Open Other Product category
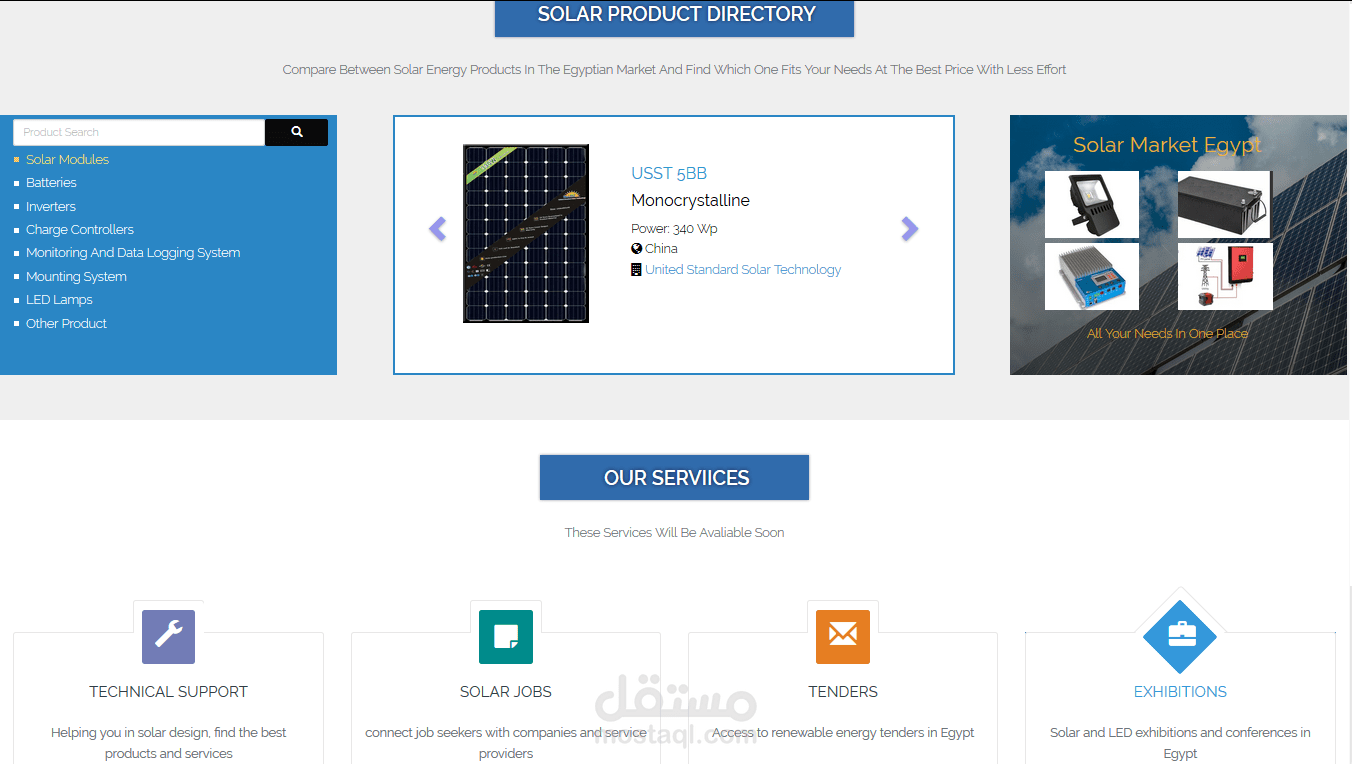 tap(66, 323)
